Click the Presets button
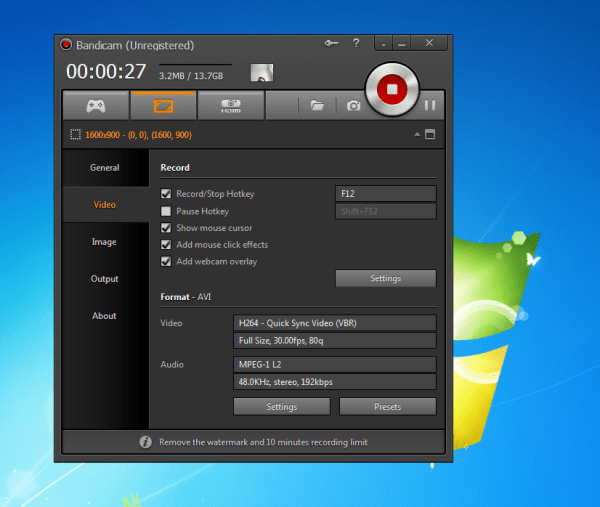 tap(387, 407)
